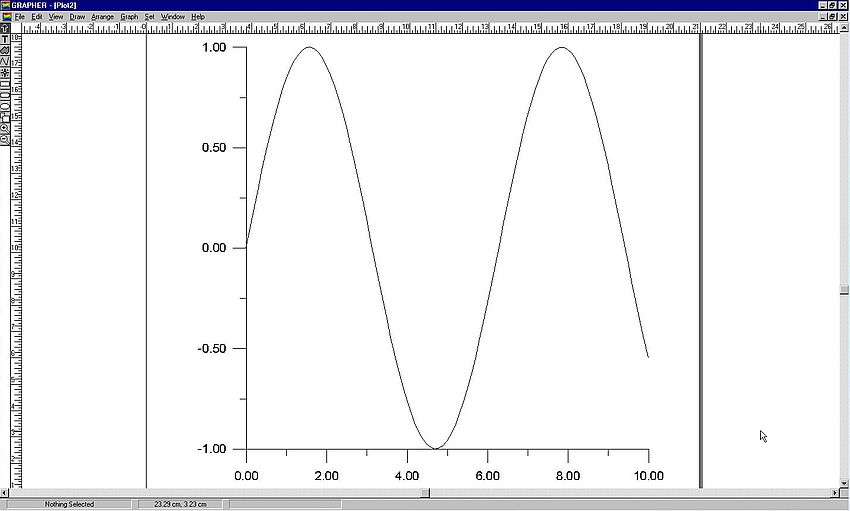Viewport: 850px width, 511px height.
Task: Click the 'Nothing Selected' status bar text
Action: click(69, 504)
